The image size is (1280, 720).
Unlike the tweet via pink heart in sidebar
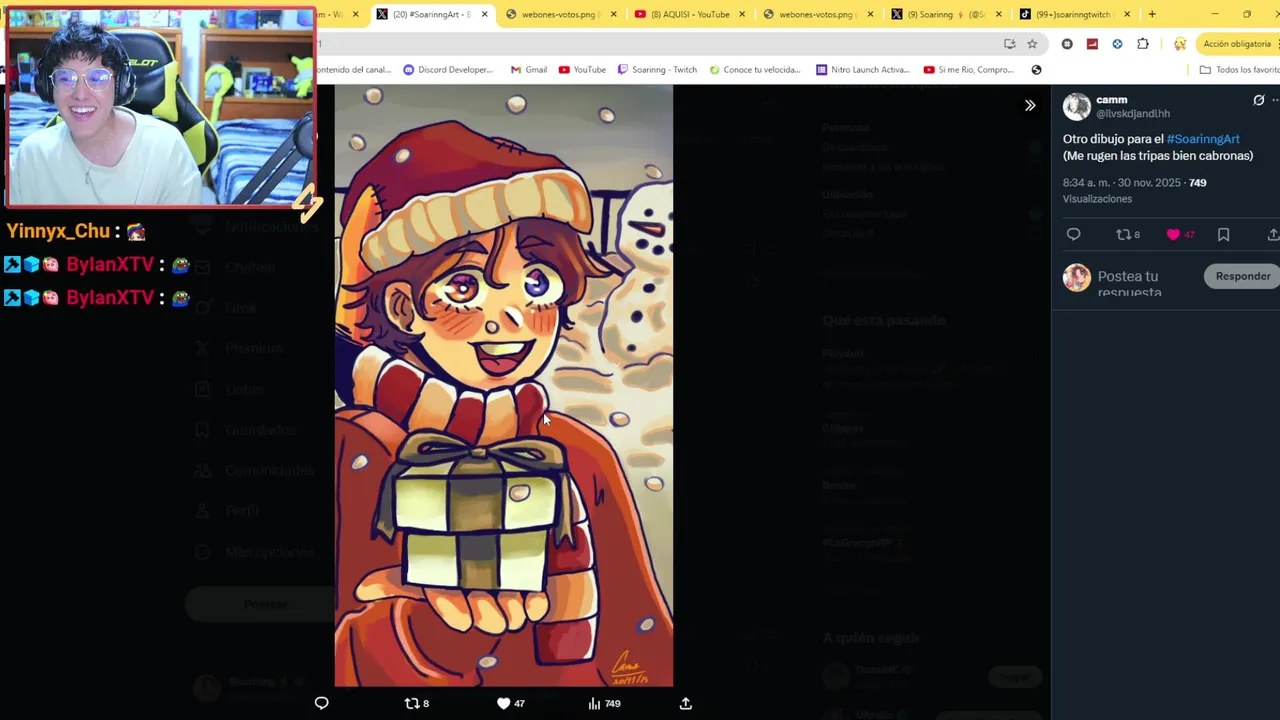click(1173, 234)
